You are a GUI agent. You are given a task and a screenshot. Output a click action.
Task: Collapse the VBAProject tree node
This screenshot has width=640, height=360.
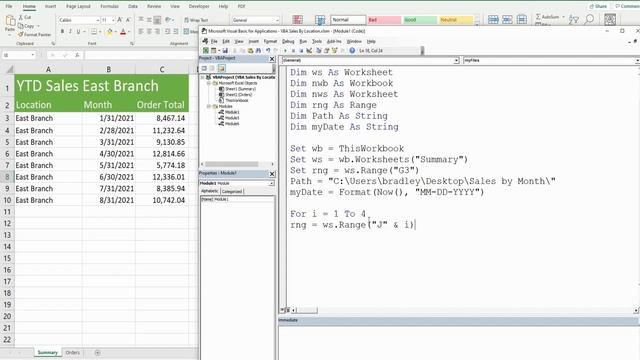pos(203,77)
